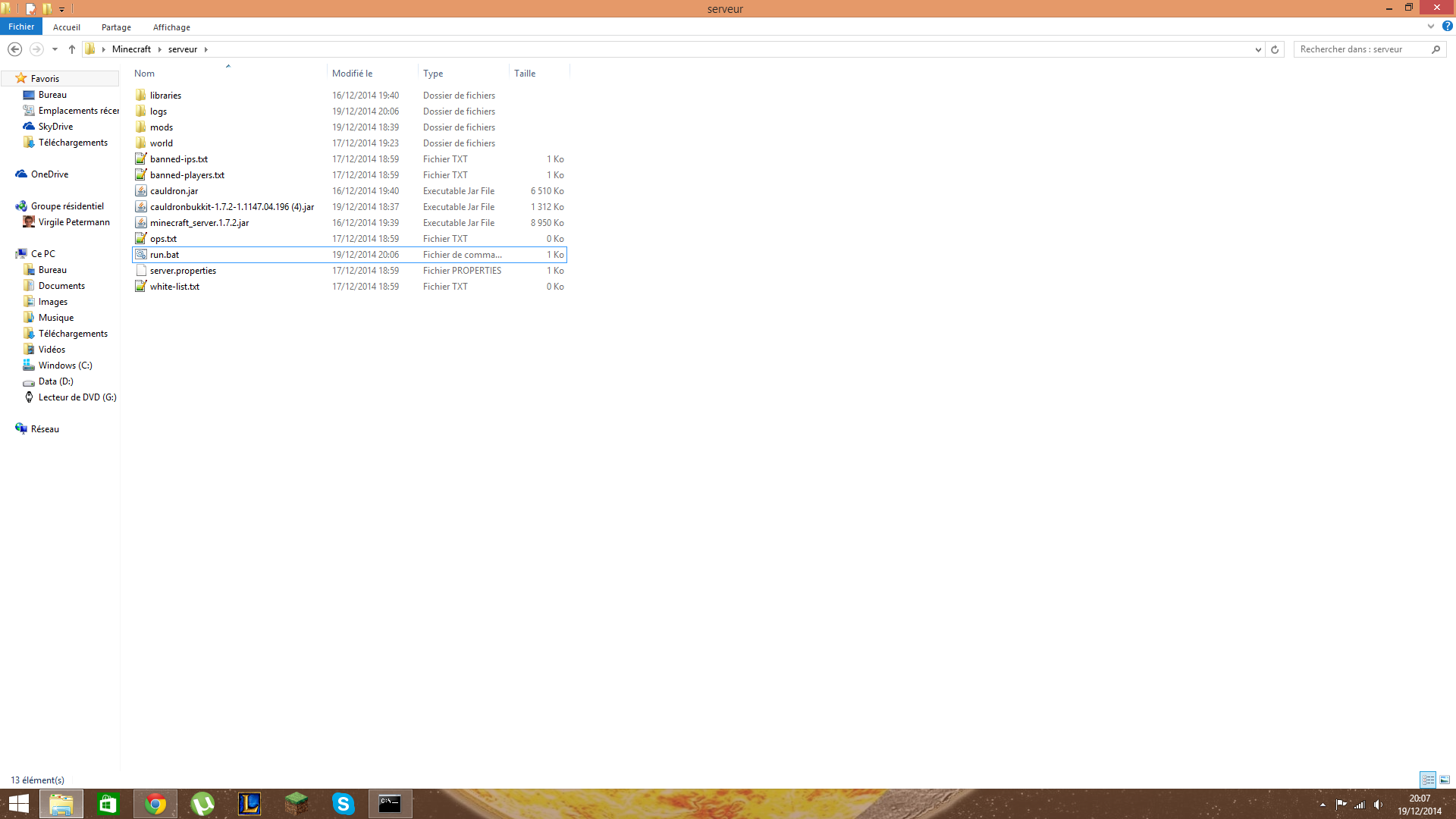This screenshot has width=1456, height=819.
Task: Open Data (D:) drive
Action: coord(55,381)
